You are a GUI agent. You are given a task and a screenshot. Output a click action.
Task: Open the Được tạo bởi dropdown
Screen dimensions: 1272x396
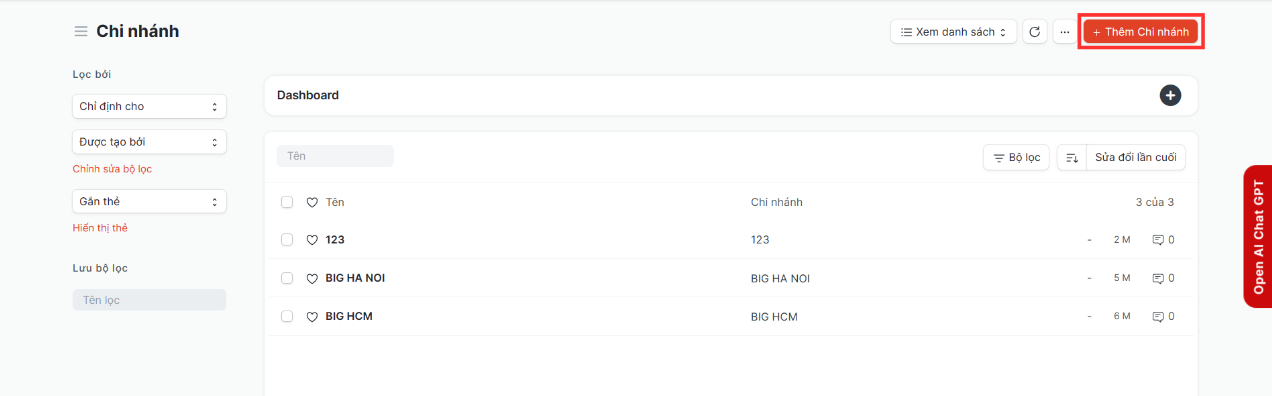point(149,142)
